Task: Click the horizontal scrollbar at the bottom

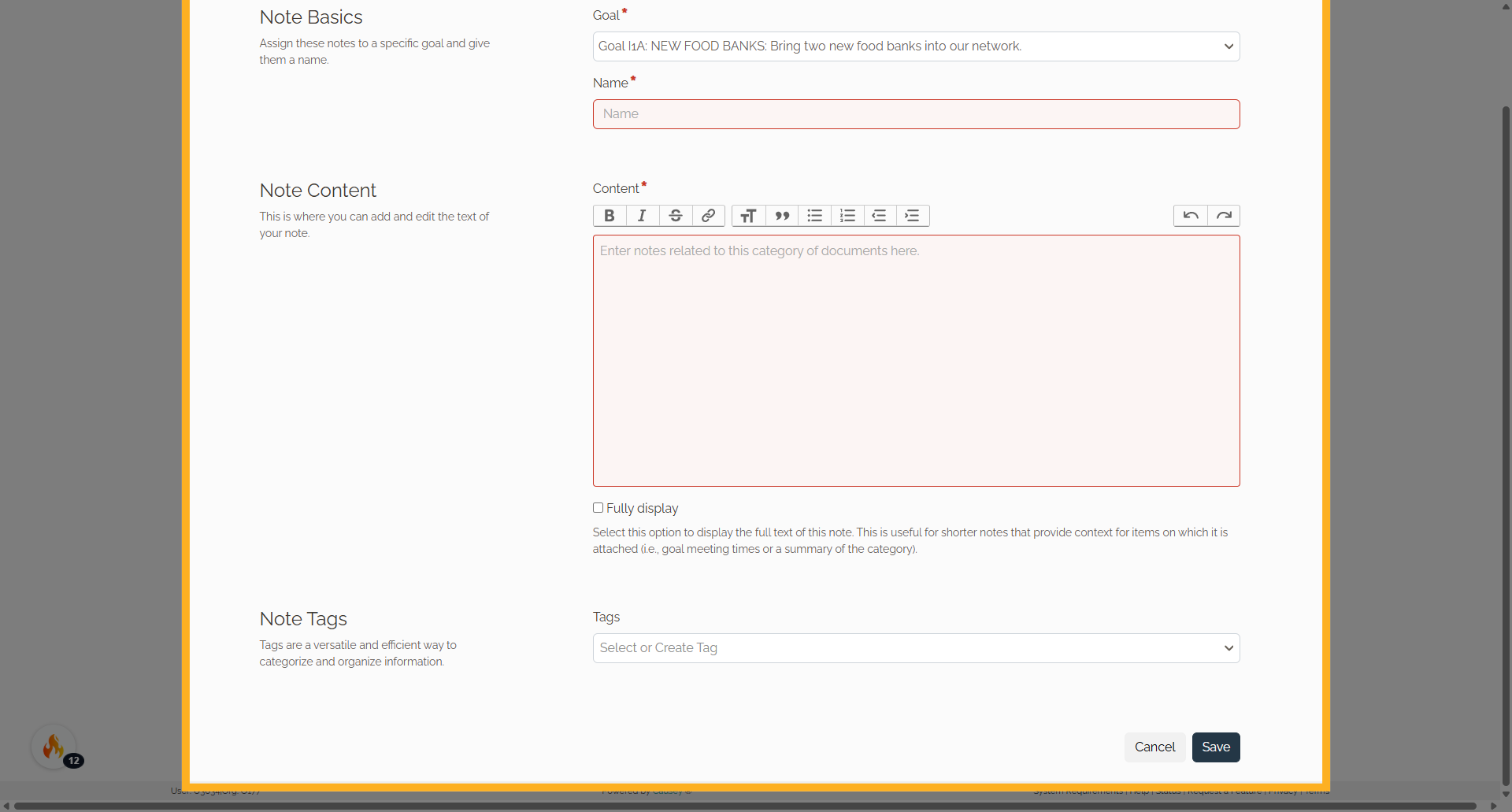Action: pos(745,806)
